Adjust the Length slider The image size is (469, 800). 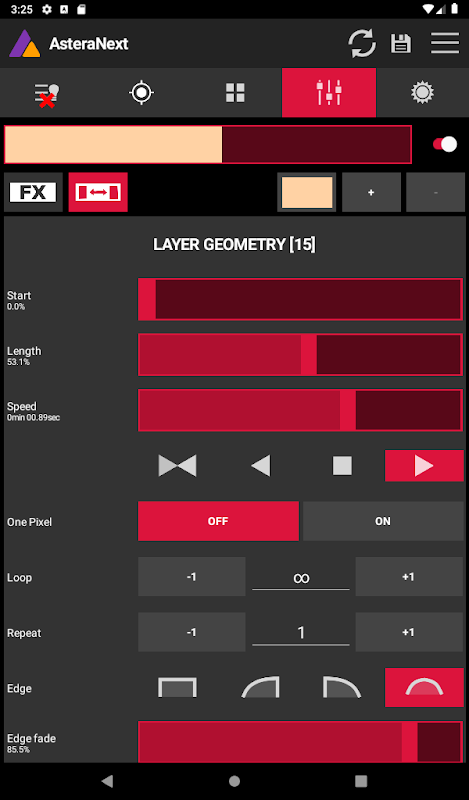pyautogui.click(x=301, y=355)
